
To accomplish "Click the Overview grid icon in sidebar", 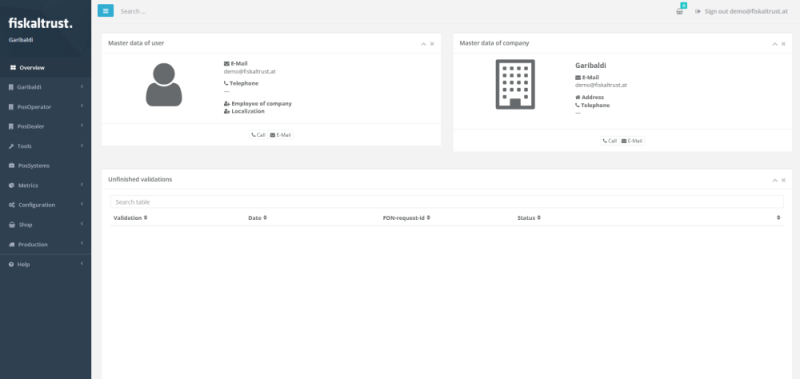I will (13, 67).
